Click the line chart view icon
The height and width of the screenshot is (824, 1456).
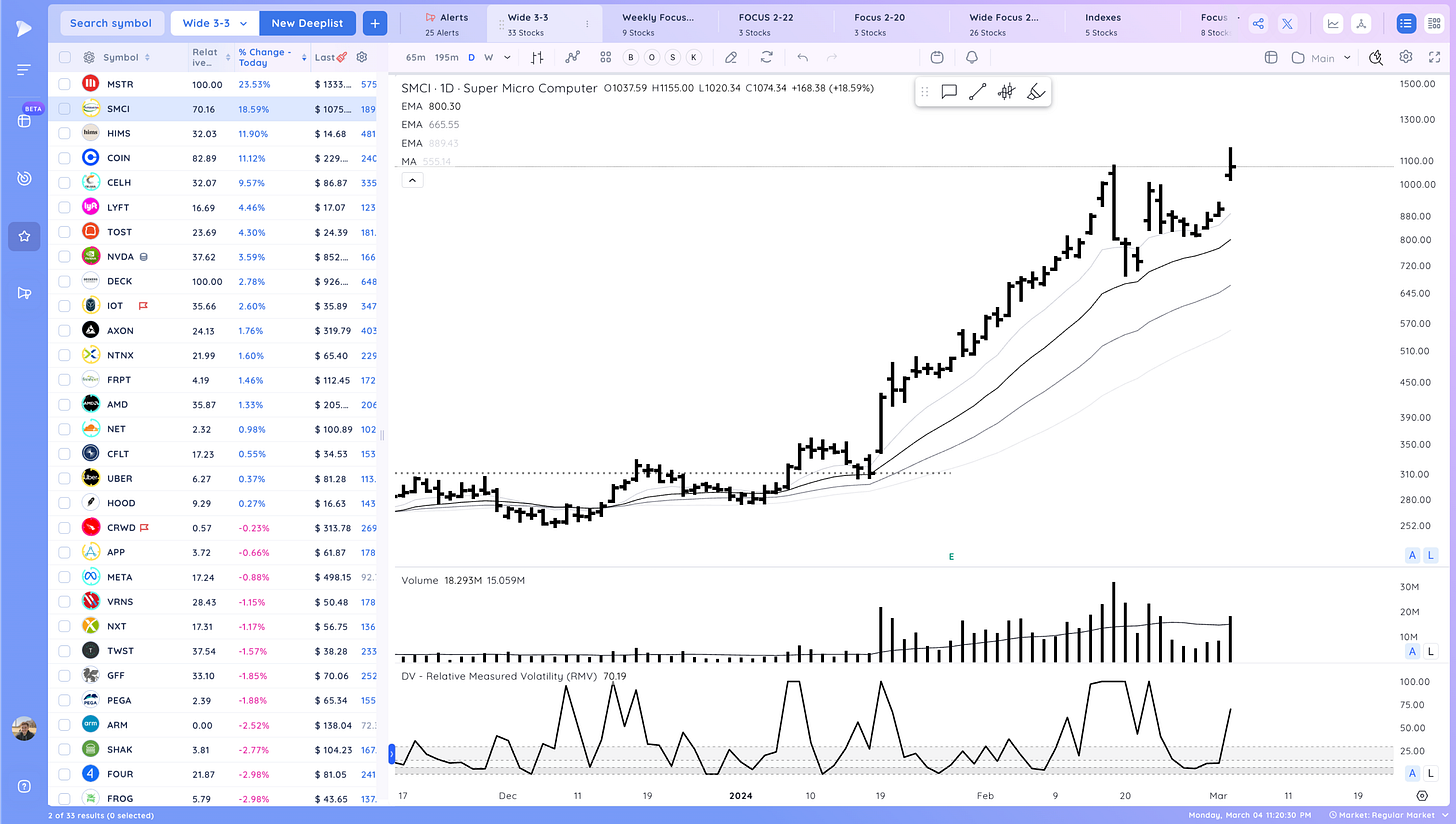1333,24
